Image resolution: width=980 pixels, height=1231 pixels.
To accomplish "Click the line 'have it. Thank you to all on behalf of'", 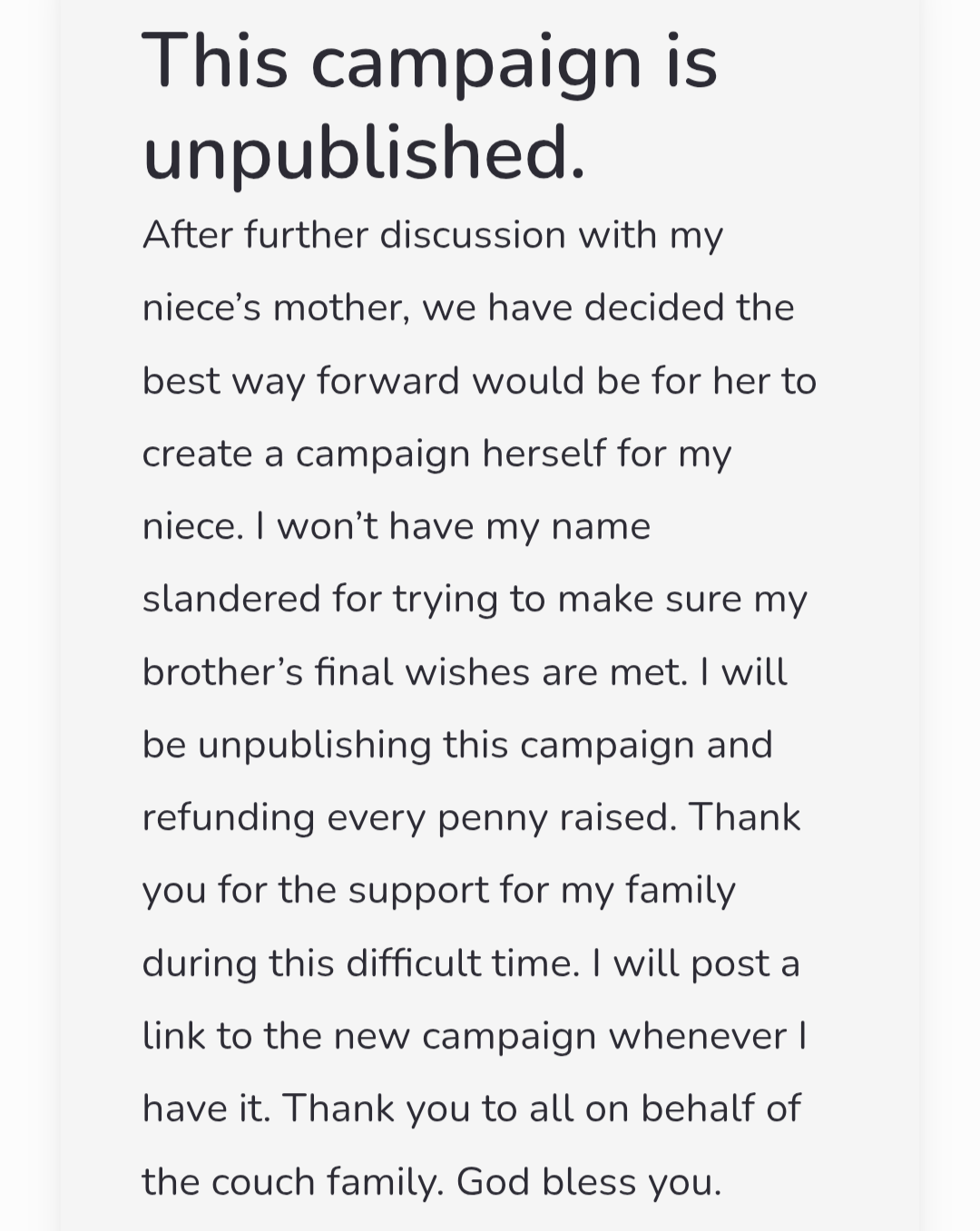I will click(472, 1109).
